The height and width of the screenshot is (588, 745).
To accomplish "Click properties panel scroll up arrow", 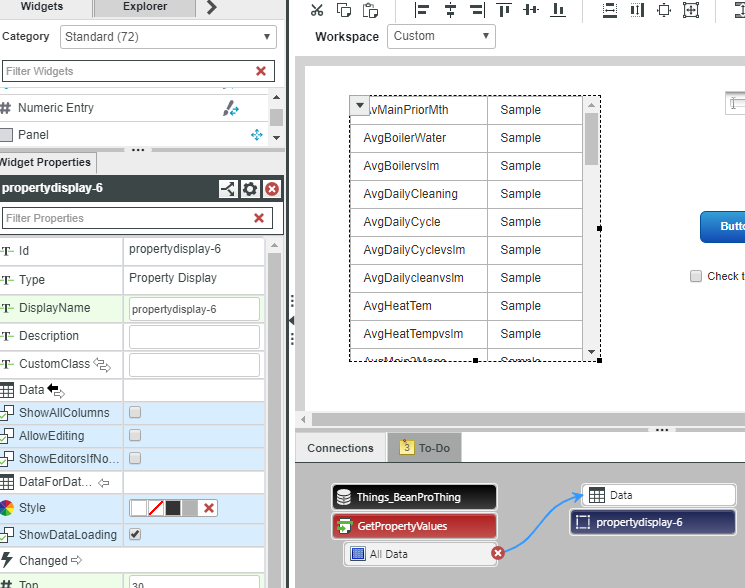I will pos(274,245).
